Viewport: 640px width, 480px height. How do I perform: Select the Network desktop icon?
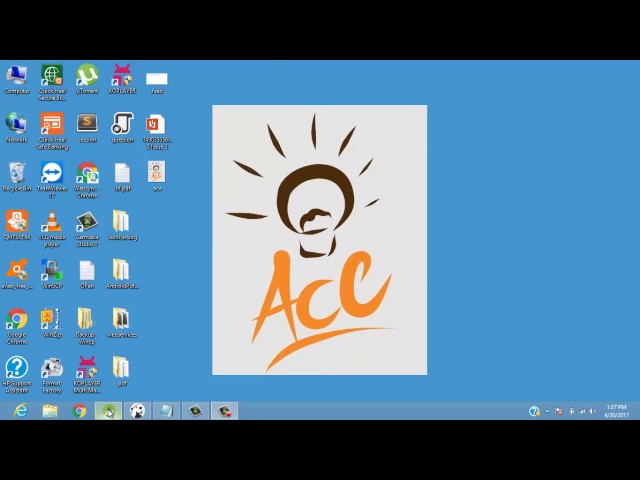tap(17, 128)
